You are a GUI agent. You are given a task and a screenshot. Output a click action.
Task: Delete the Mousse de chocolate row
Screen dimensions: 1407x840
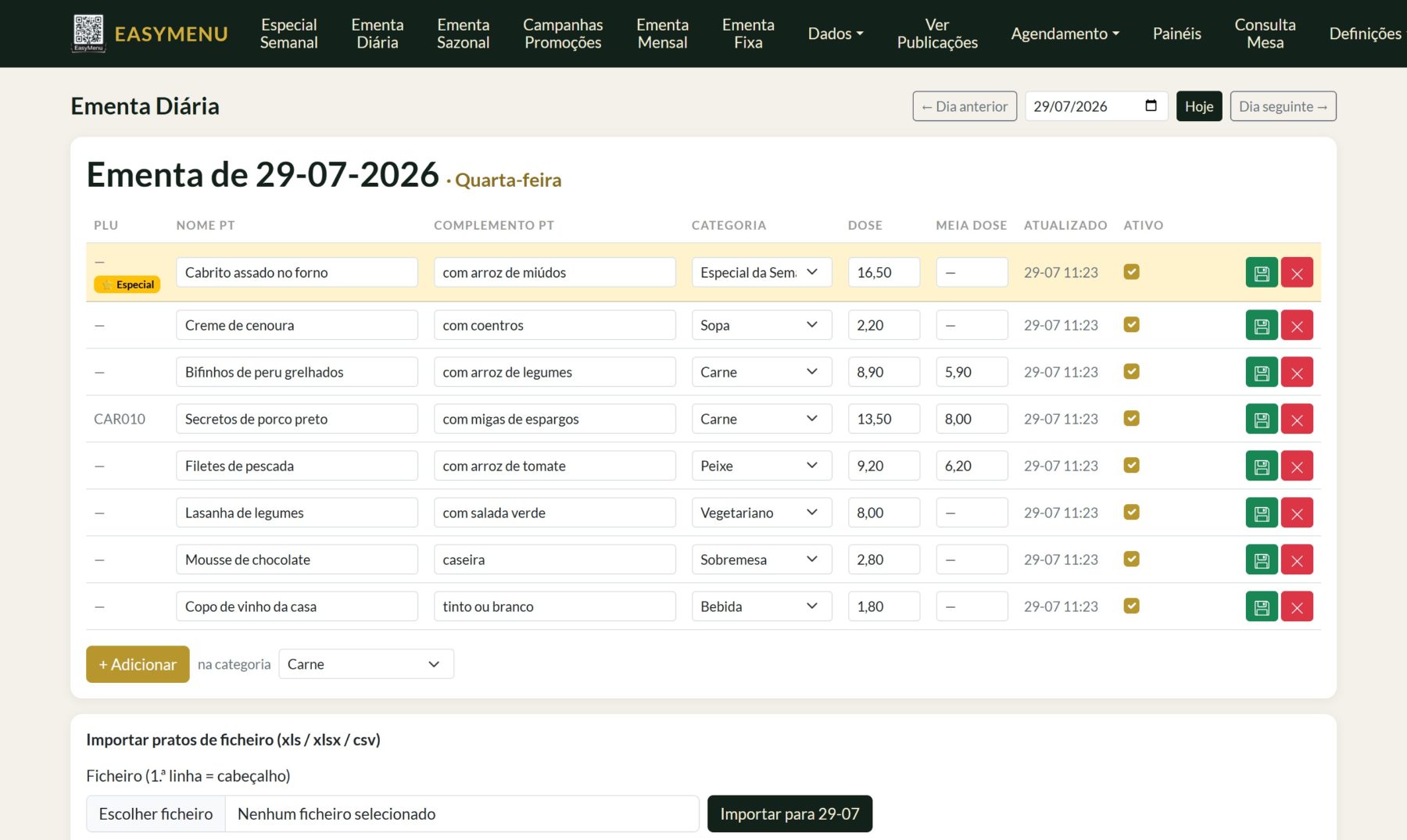coord(1297,559)
